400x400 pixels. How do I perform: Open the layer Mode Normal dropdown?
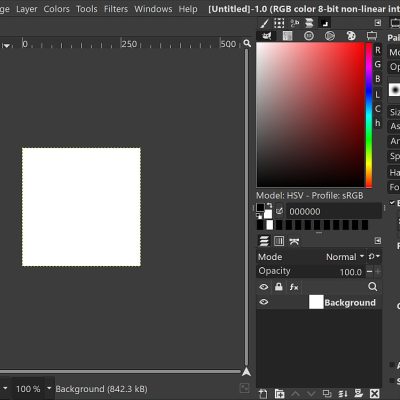311,257
